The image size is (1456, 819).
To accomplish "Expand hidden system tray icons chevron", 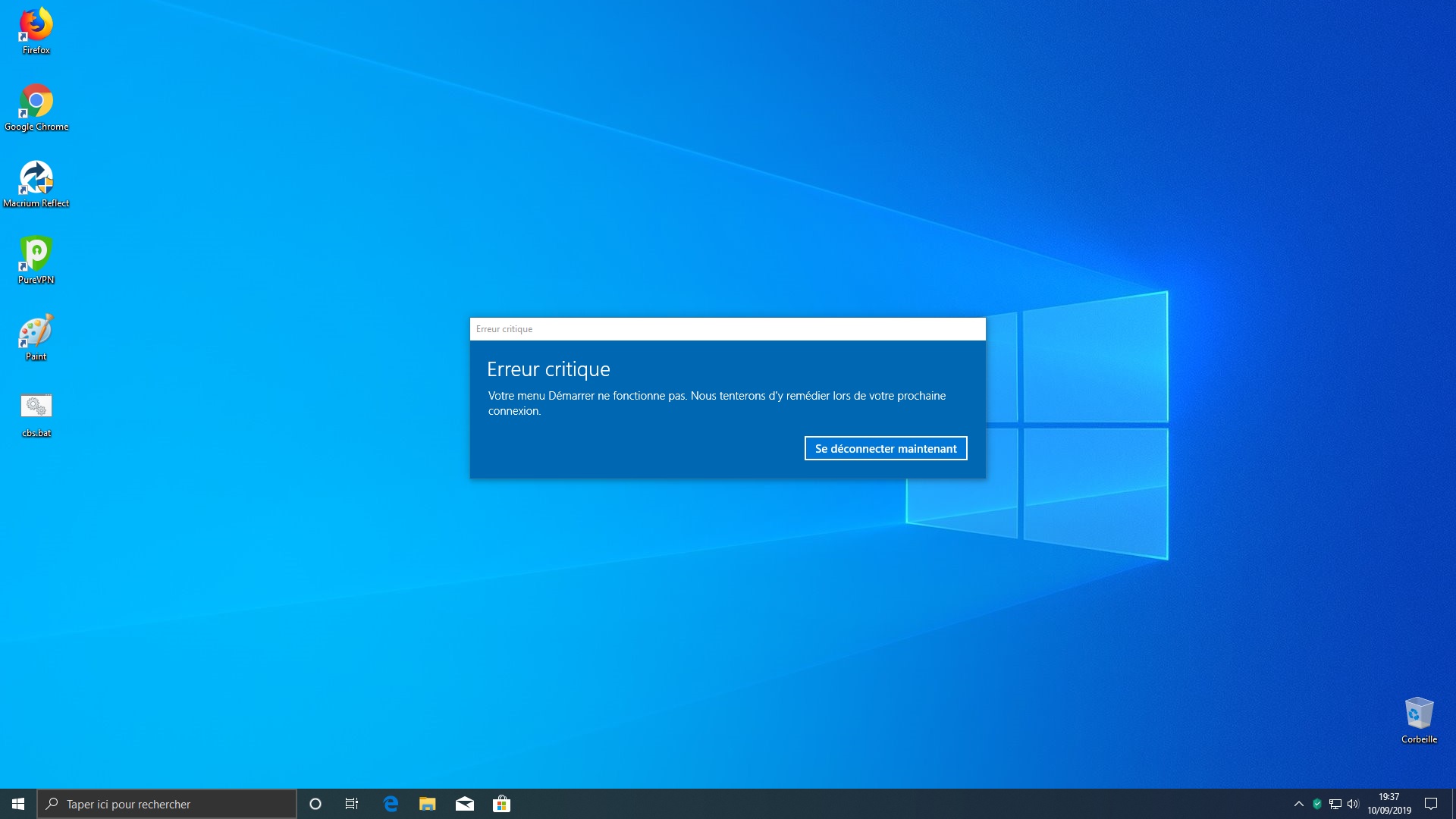I will tap(1298, 804).
